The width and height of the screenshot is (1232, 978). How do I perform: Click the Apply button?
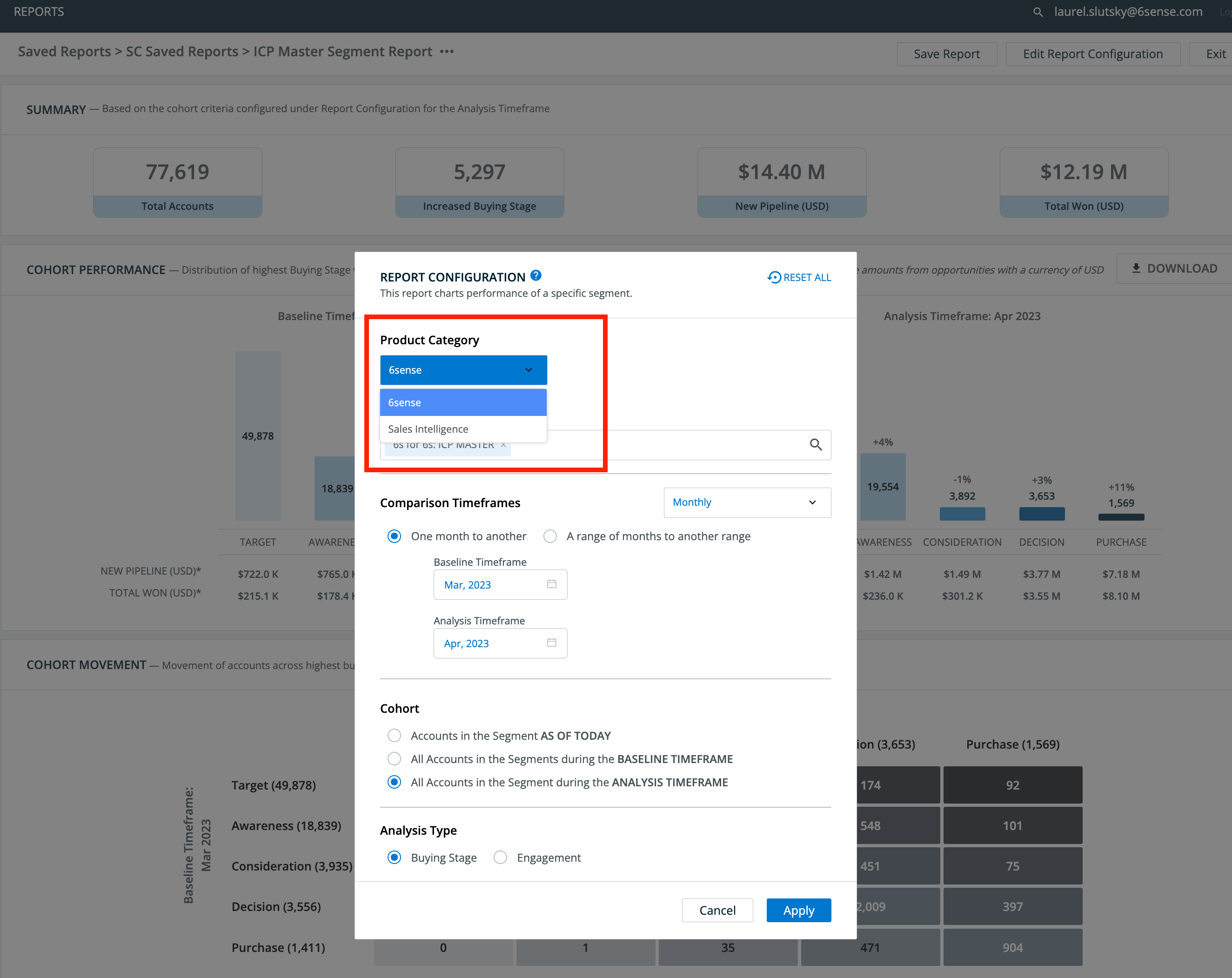pyautogui.click(x=799, y=910)
